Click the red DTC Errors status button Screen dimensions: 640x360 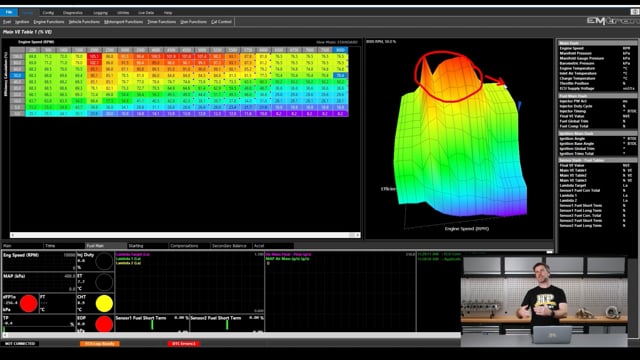(184, 344)
